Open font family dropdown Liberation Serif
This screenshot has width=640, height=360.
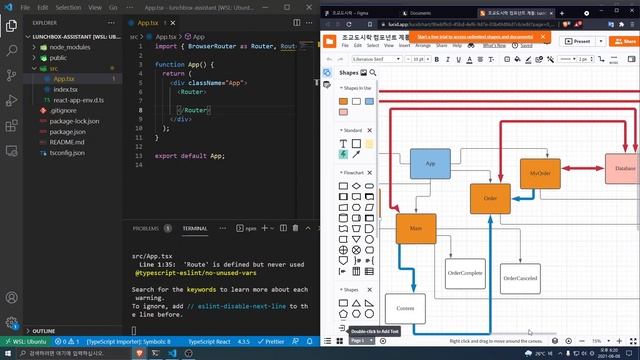[376, 60]
